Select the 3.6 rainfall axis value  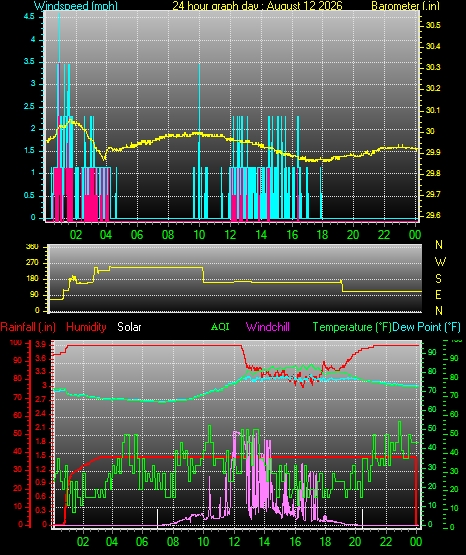41,358
